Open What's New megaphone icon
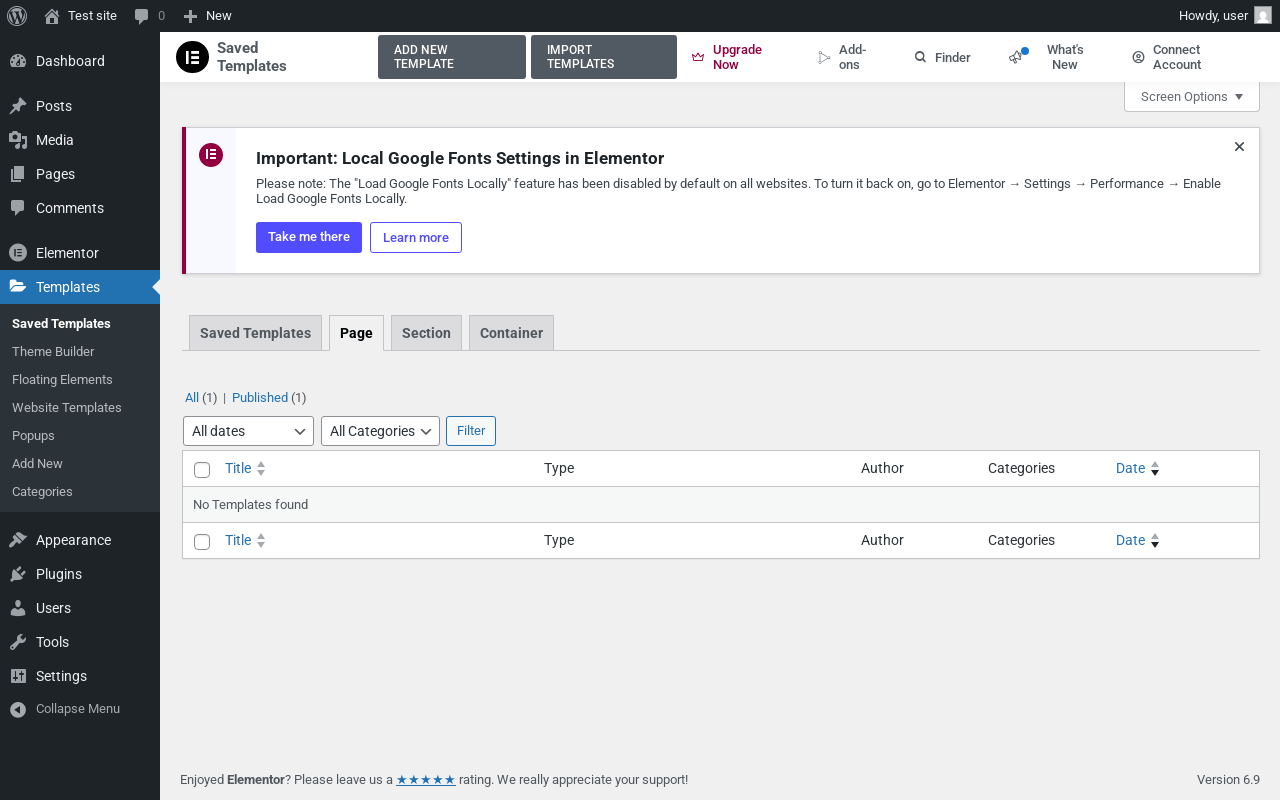 click(x=1017, y=57)
